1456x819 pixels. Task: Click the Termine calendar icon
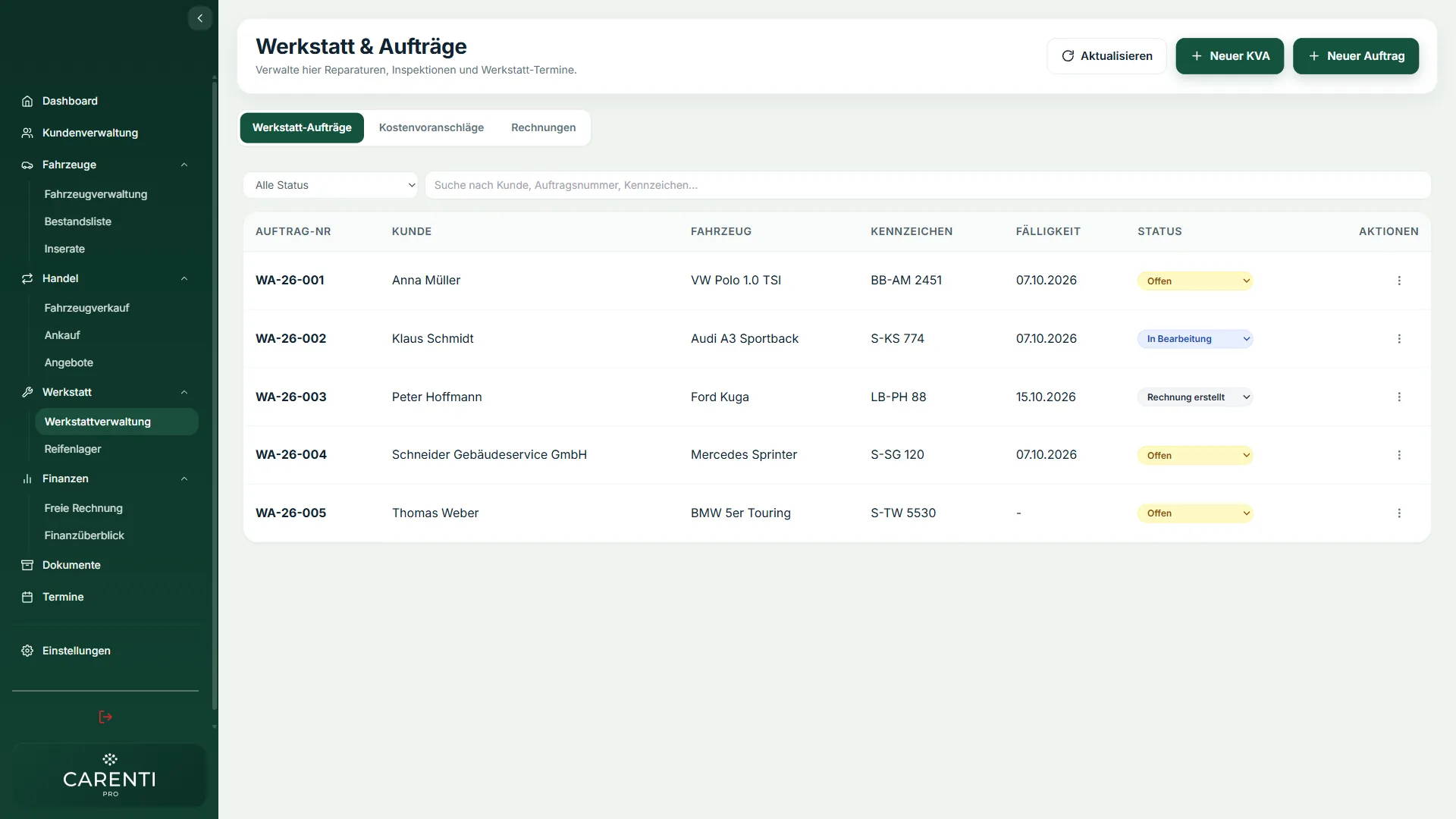click(27, 597)
